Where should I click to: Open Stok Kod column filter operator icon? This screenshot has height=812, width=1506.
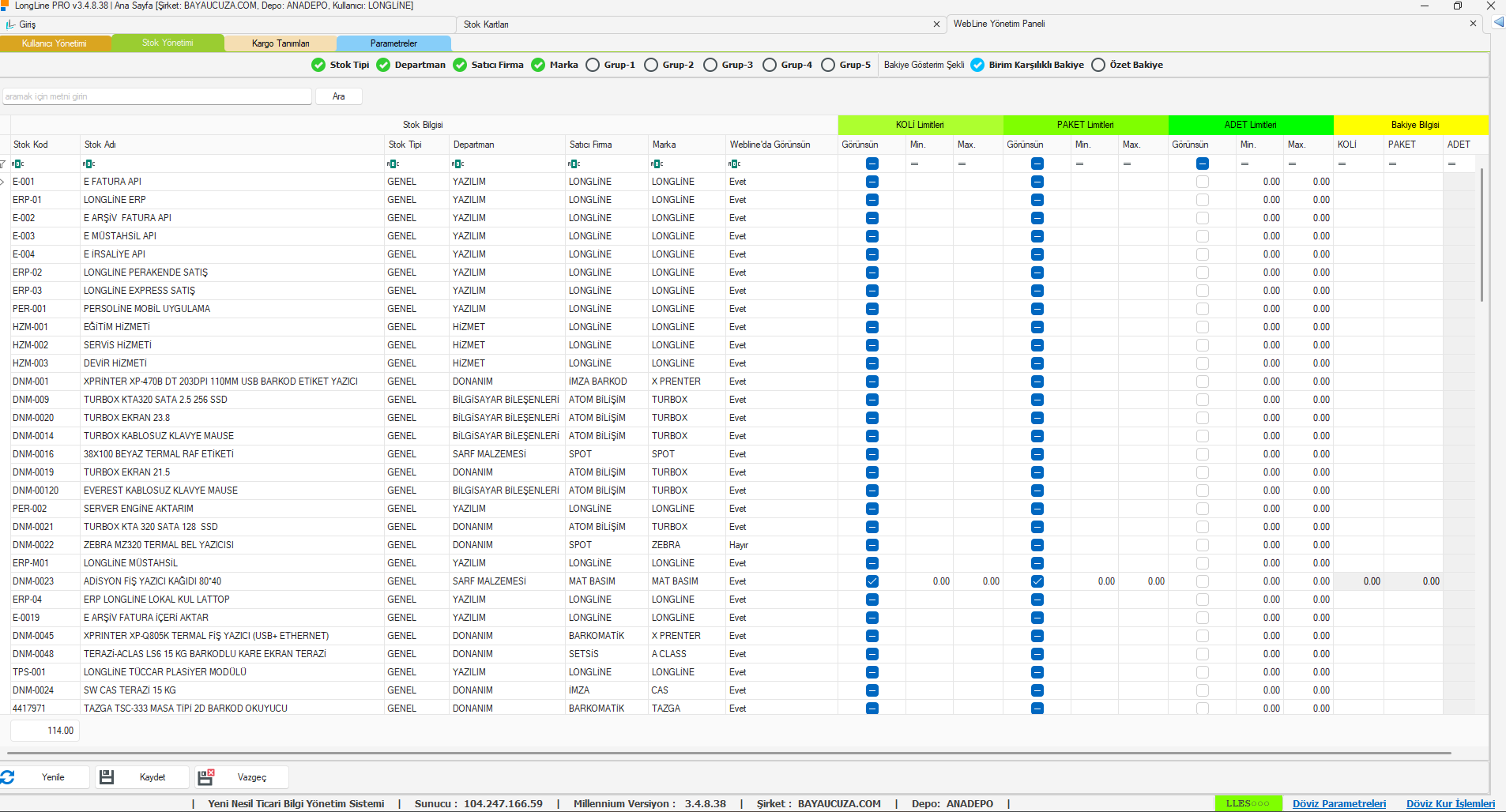coord(18,164)
